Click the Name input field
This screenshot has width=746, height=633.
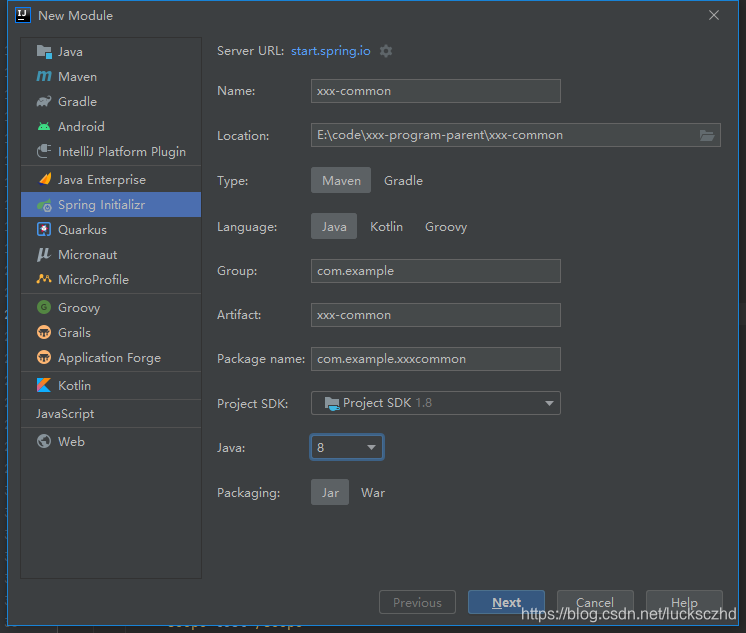(x=436, y=91)
